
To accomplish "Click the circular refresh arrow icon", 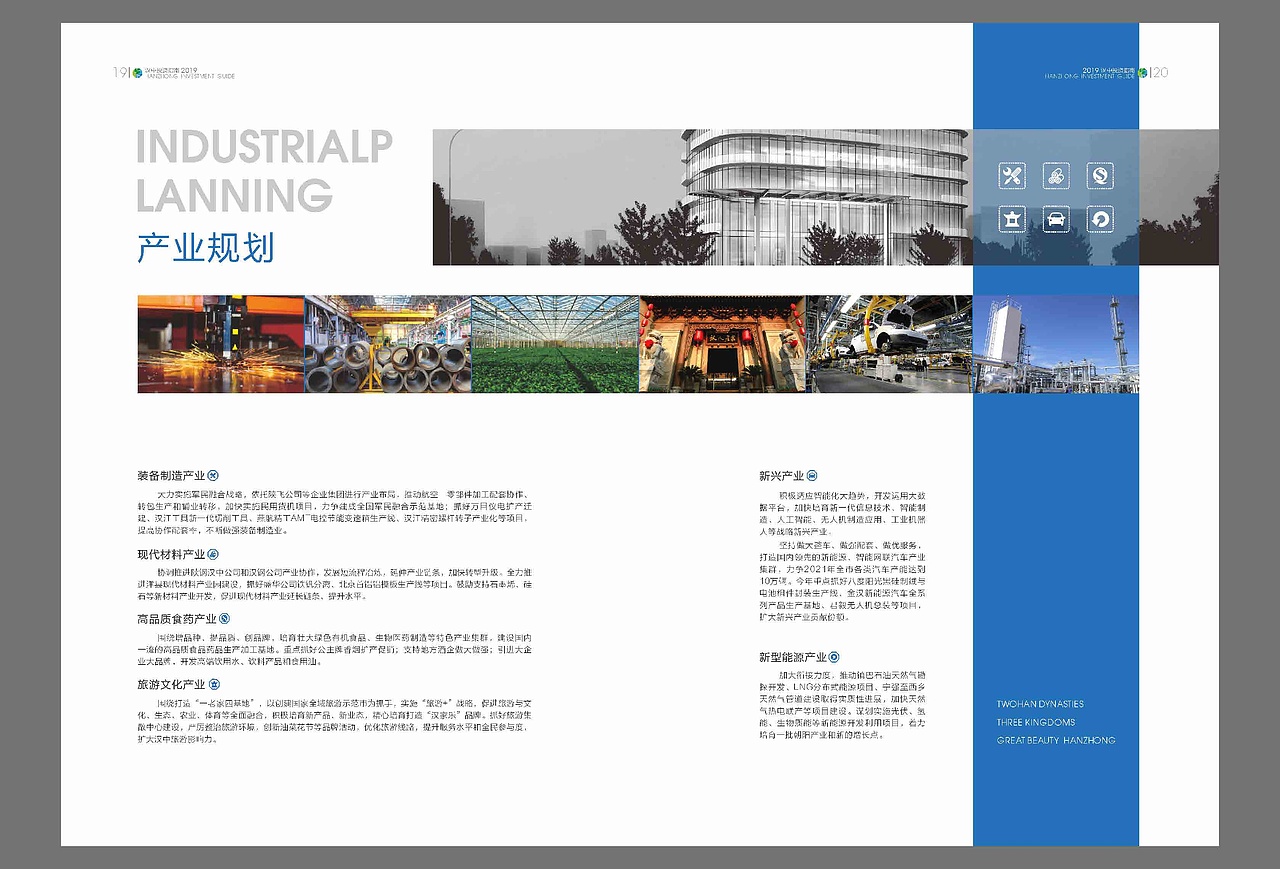I will pyautogui.click(x=1100, y=219).
